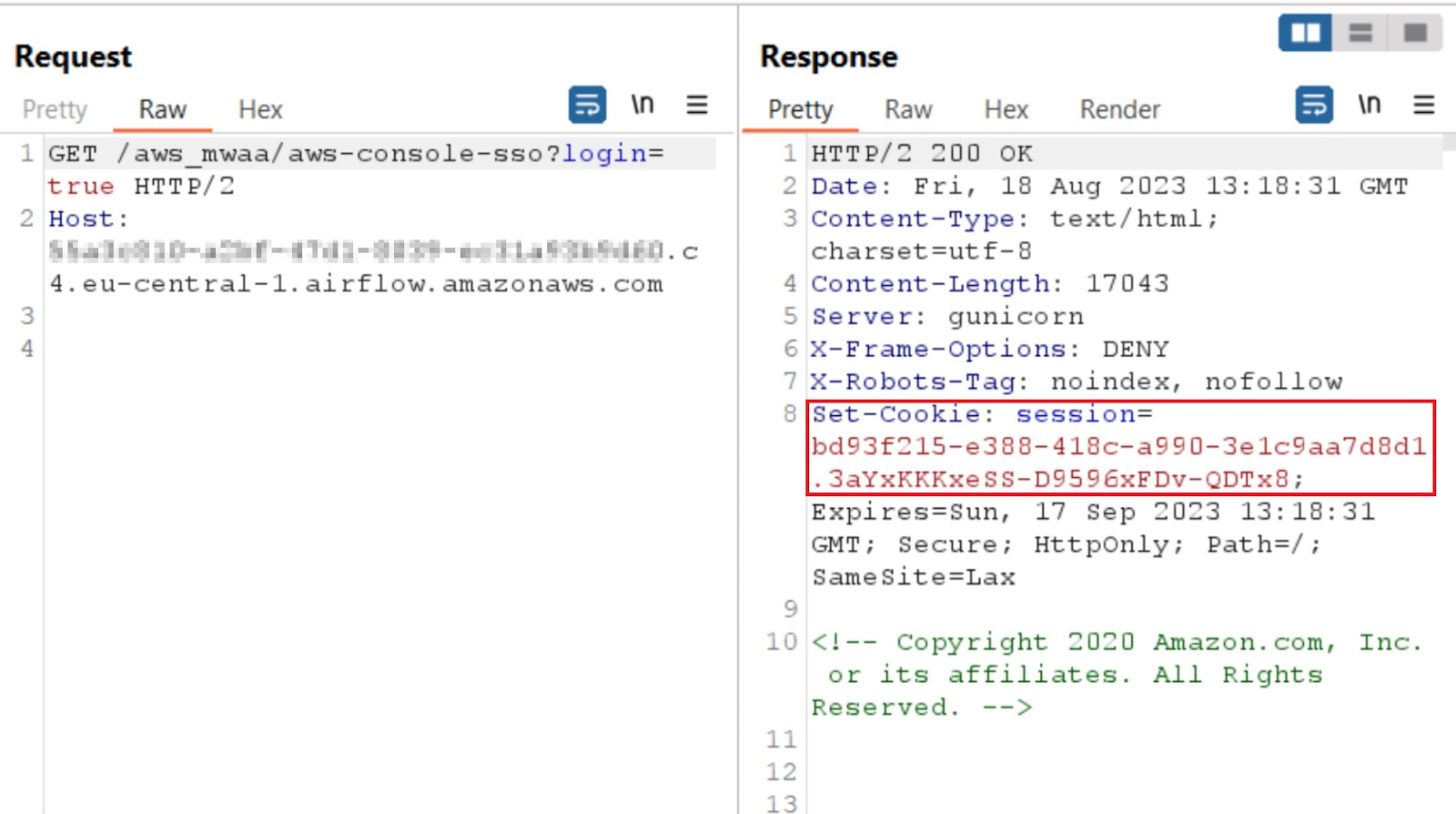The width and height of the screenshot is (1456, 814).
Task: Click the Response panel title
Action: pos(829,56)
